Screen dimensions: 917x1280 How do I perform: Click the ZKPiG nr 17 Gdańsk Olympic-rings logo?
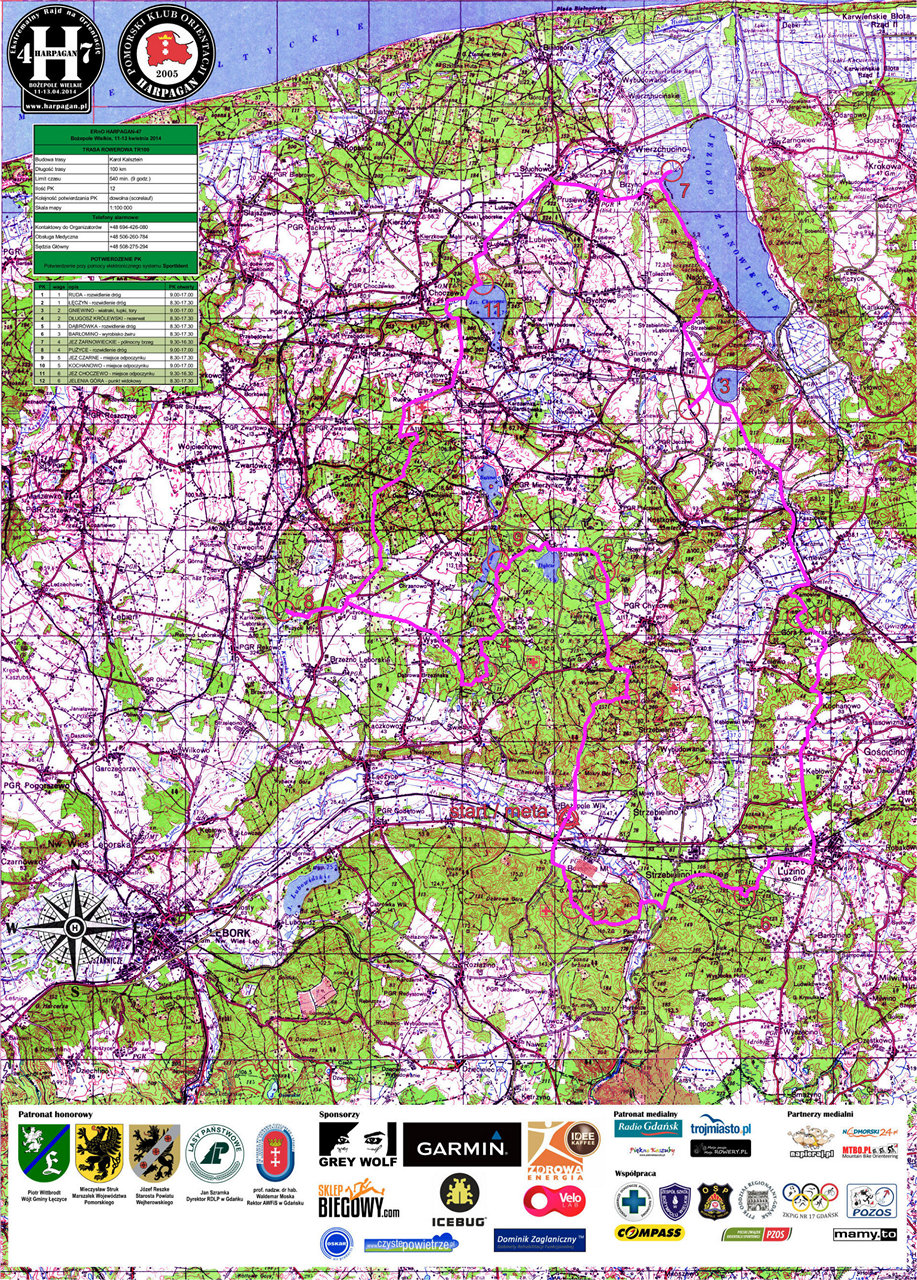click(x=809, y=1200)
